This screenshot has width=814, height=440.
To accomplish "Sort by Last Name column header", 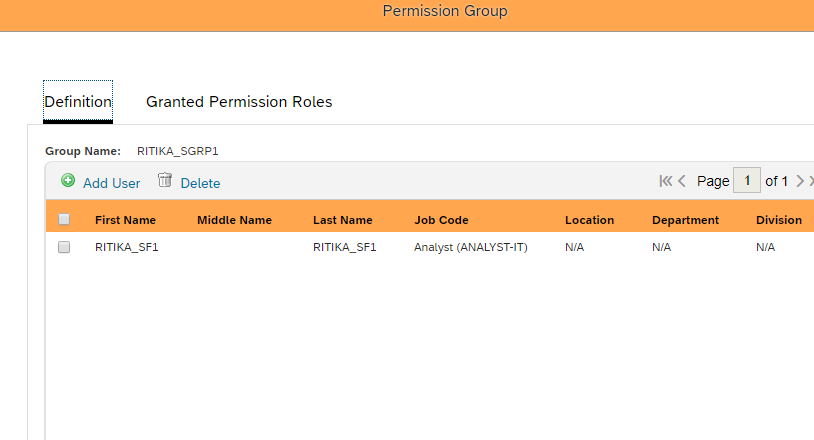I will click(x=343, y=220).
